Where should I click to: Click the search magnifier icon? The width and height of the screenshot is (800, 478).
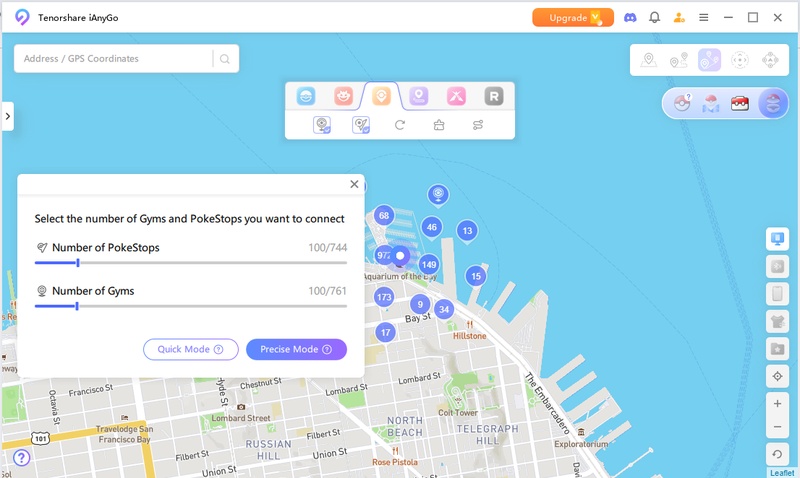[224, 59]
